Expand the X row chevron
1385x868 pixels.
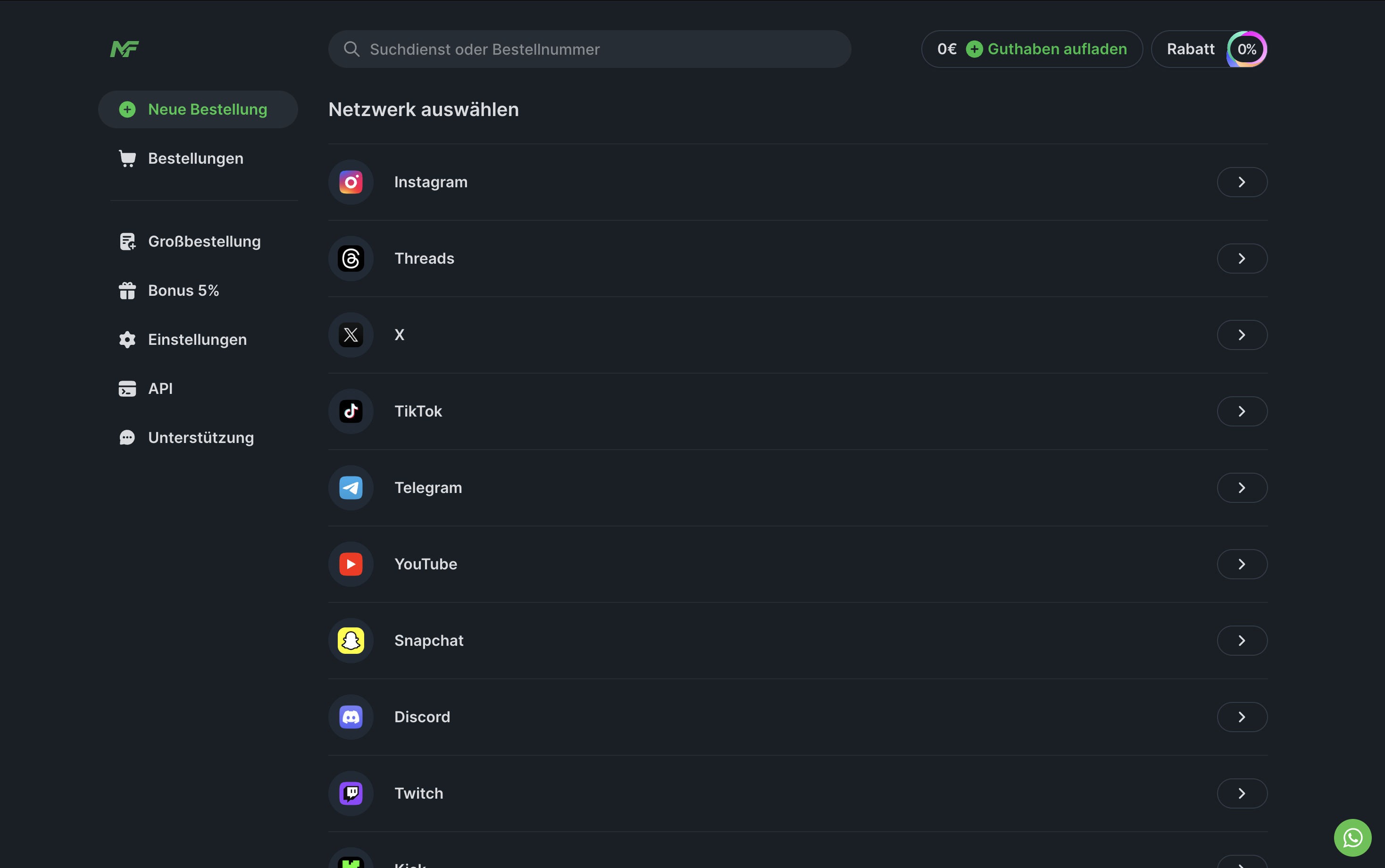(1242, 334)
